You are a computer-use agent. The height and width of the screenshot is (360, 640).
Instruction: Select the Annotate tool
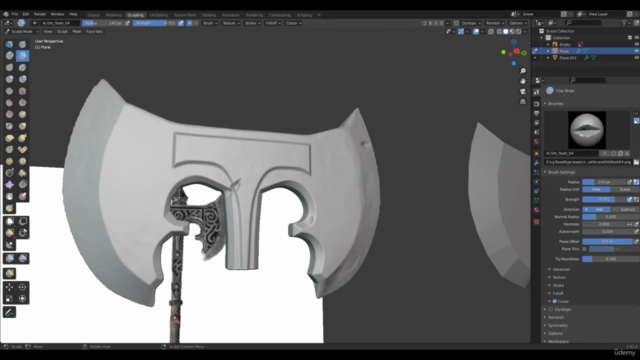[x=9, y=312]
